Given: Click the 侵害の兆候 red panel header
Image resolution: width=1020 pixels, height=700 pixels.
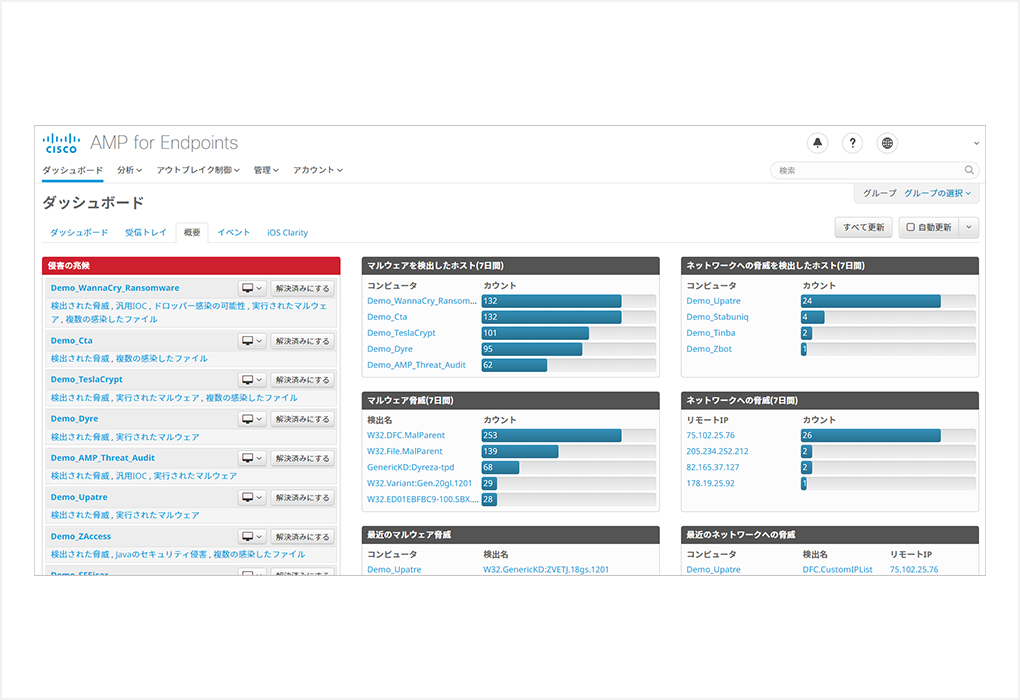Looking at the screenshot, I should click(x=191, y=265).
